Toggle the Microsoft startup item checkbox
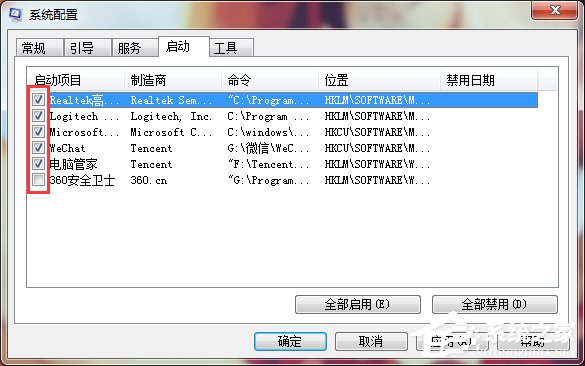This screenshot has width=585, height=366. pyautogui.click(x=38, y=131)
